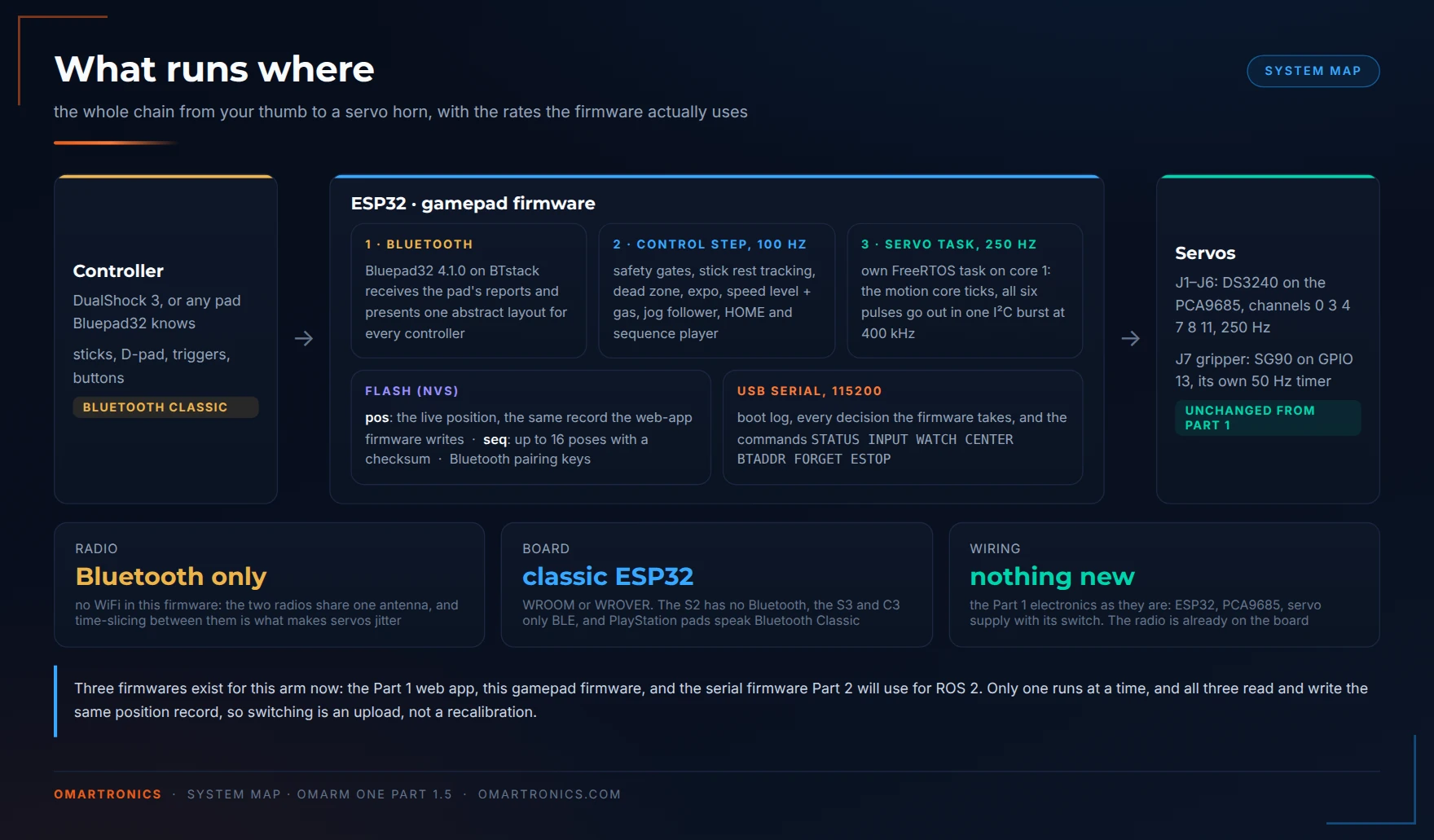The height and width of the screenshot is (840, 1434).
Task: Click the OMARTRONICS footer brand
Action: coord(108,794)
